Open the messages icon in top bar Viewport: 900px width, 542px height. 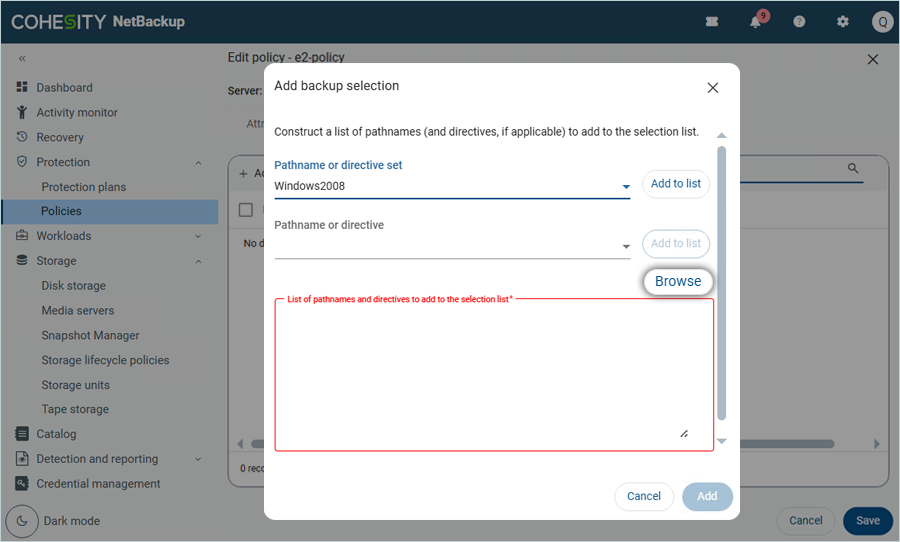712,22
